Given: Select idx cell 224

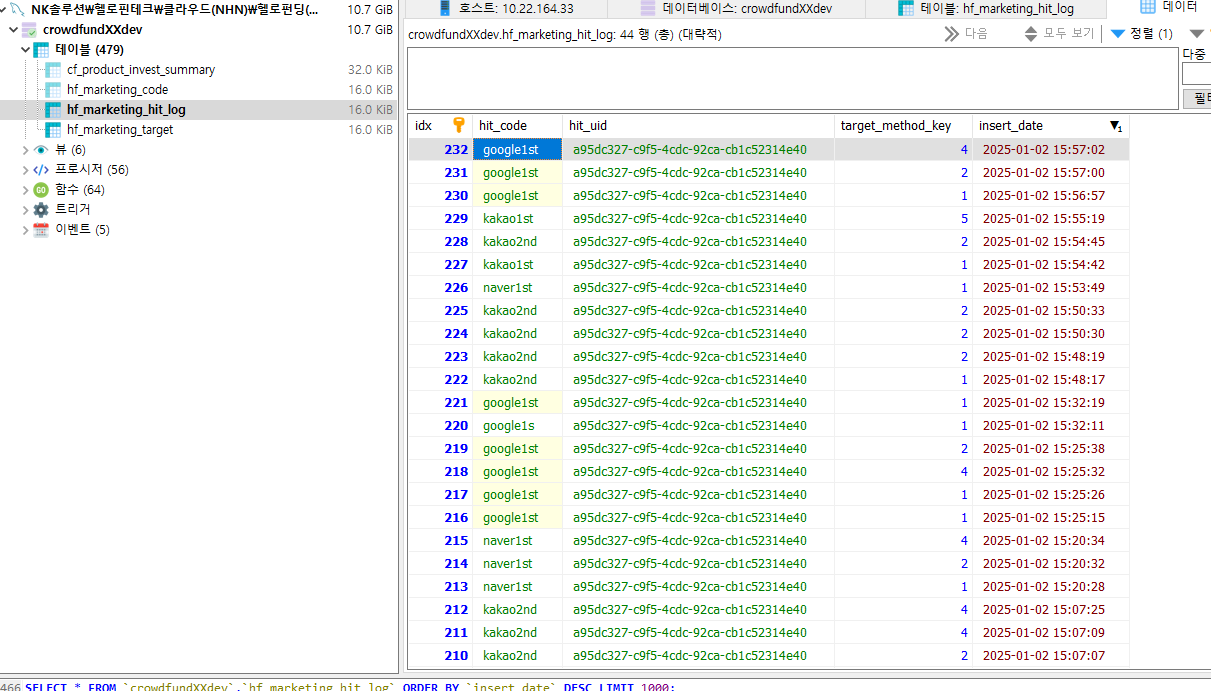Looking at the screenshot, I should [x=440, y=334].
